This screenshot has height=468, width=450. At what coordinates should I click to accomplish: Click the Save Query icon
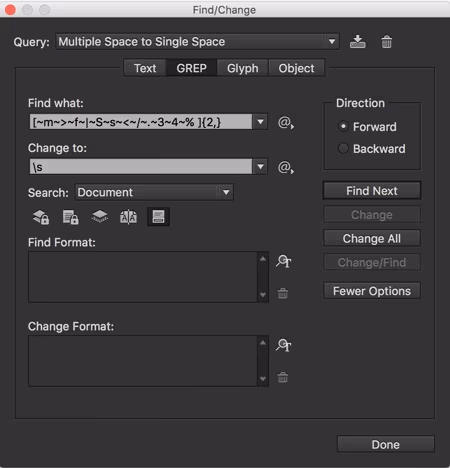357,42
